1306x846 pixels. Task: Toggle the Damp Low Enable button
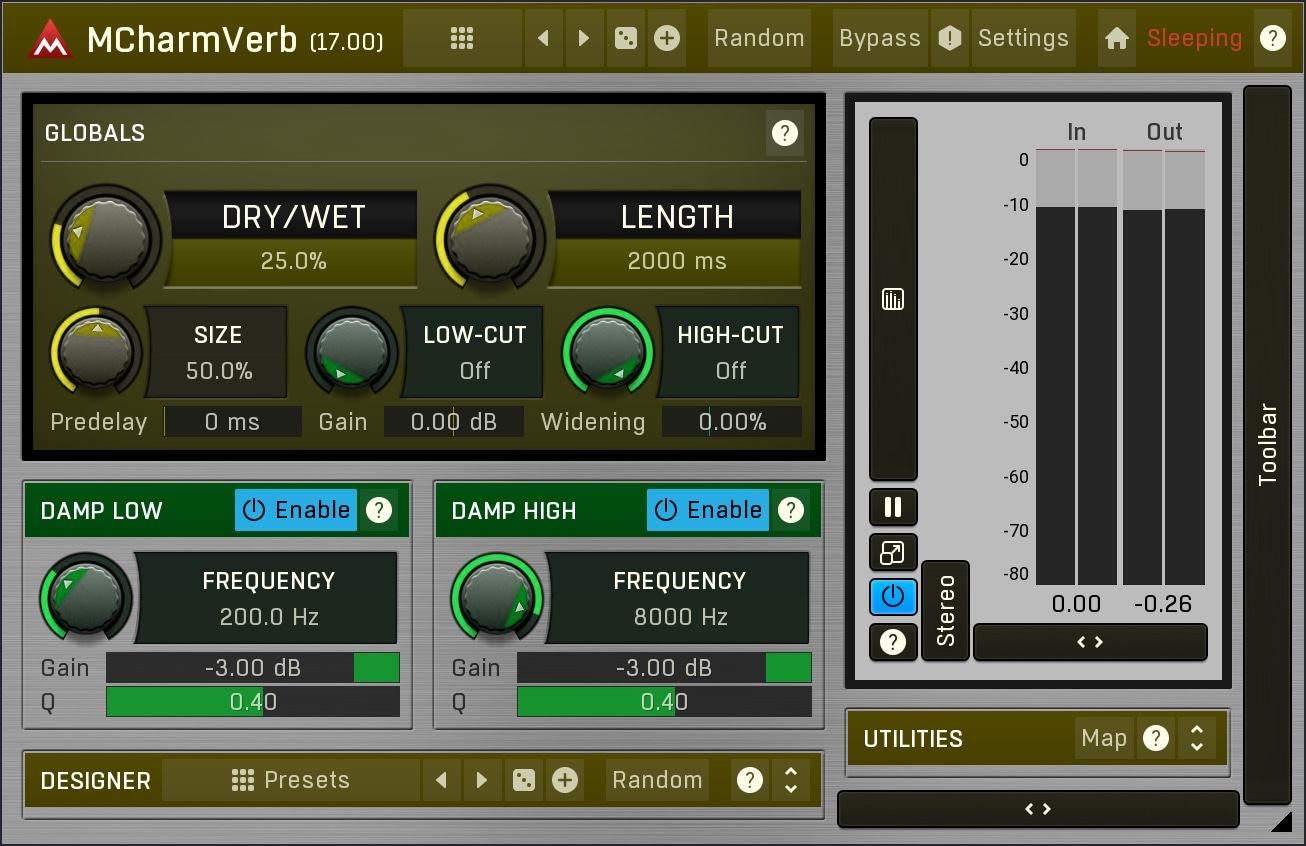(x=296, y=510)
